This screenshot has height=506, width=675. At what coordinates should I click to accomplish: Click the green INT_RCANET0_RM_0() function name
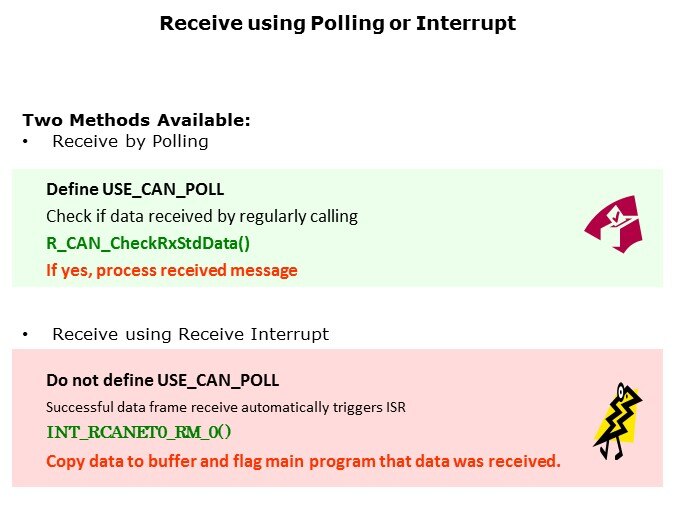(x=139, y=434)
